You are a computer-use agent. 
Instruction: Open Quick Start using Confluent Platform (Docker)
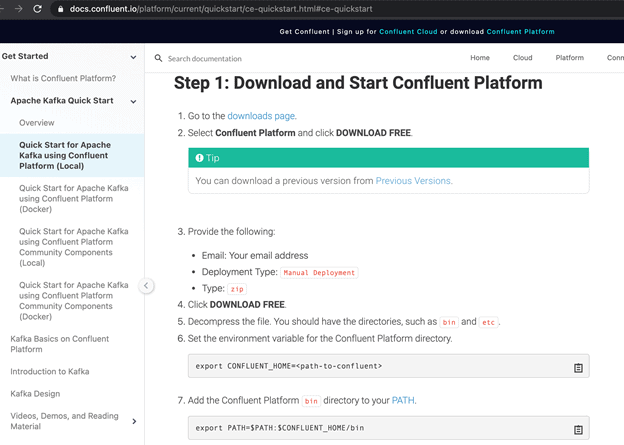[x=73, y=198]
